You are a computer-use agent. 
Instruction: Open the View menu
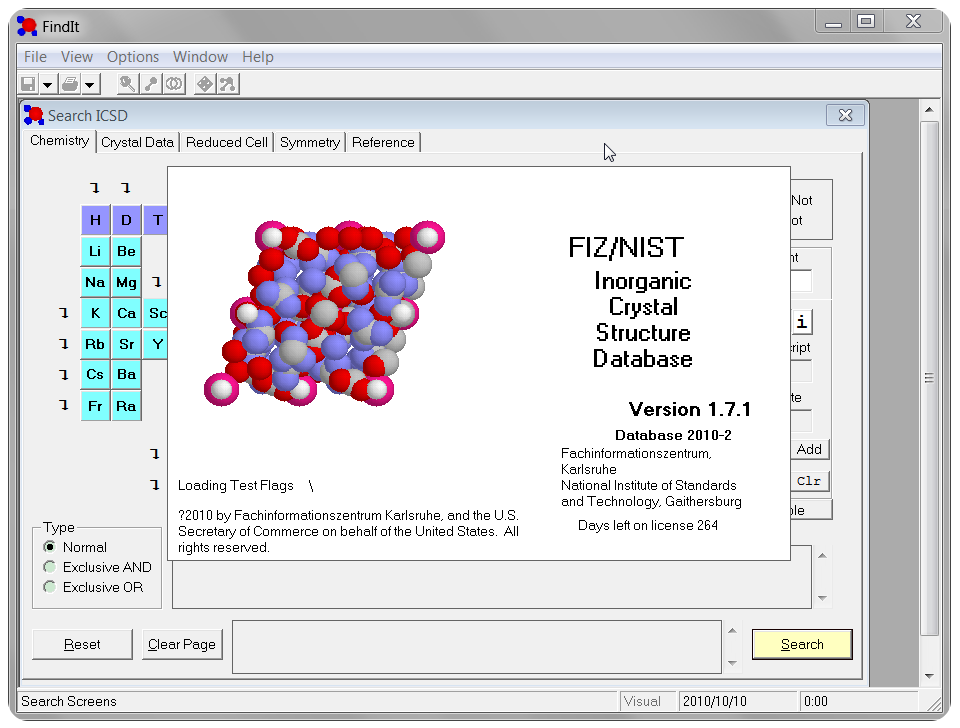pyautogui.click(x=77, y=57)
